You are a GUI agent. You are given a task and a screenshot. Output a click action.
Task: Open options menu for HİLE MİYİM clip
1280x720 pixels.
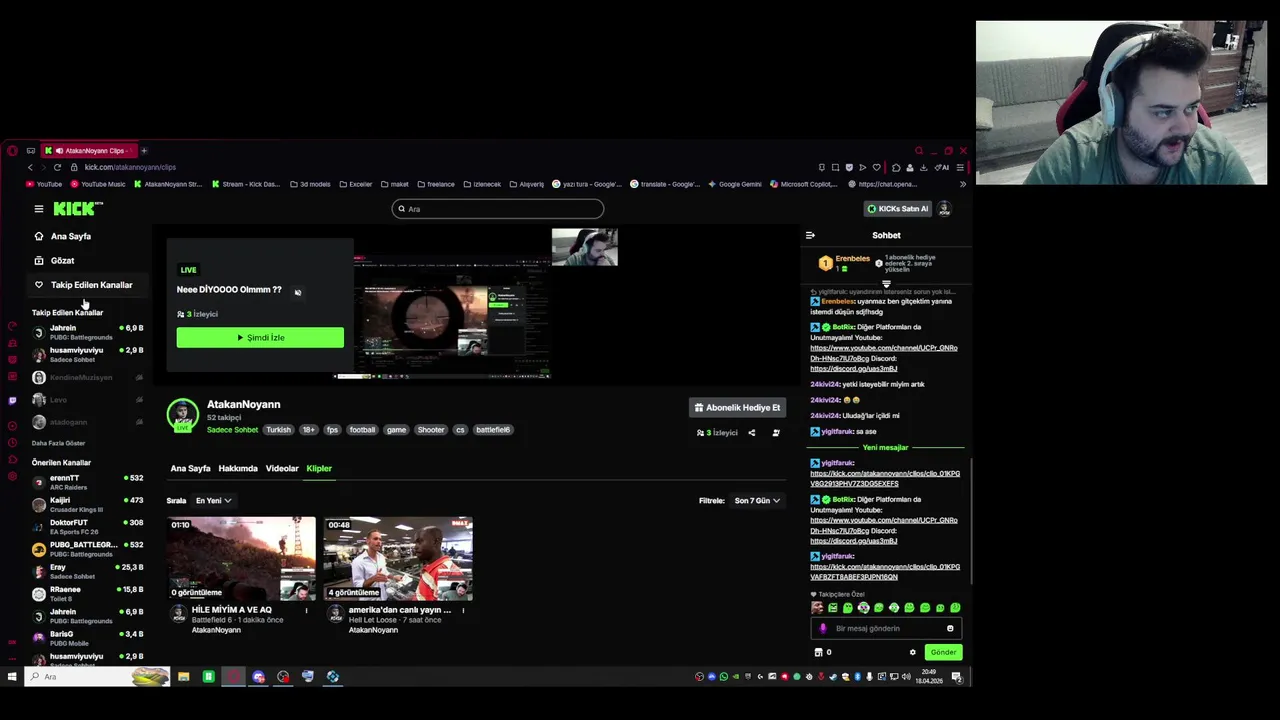click(306, 610)
